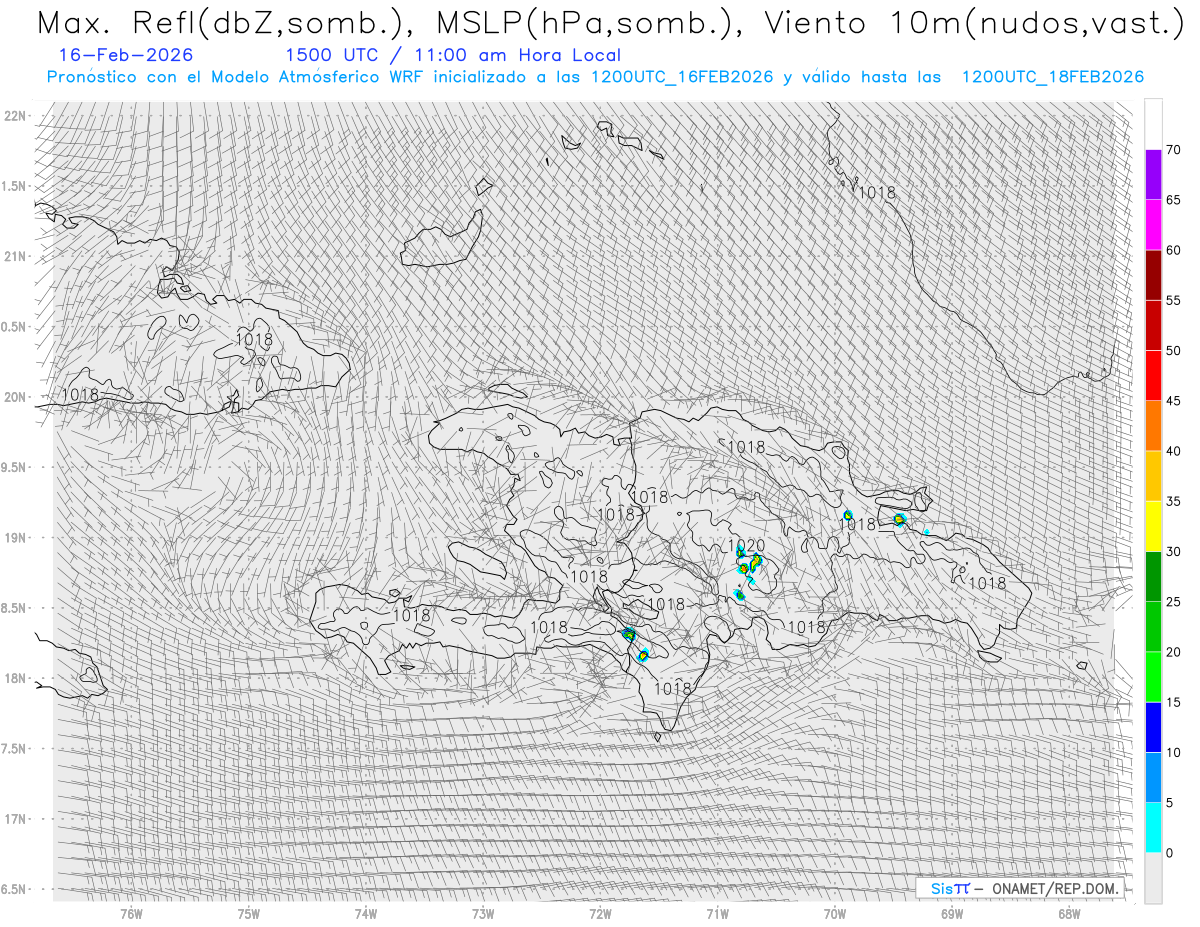Click Saona Island off southeast Dominican coast

click(x=991, y=656)
